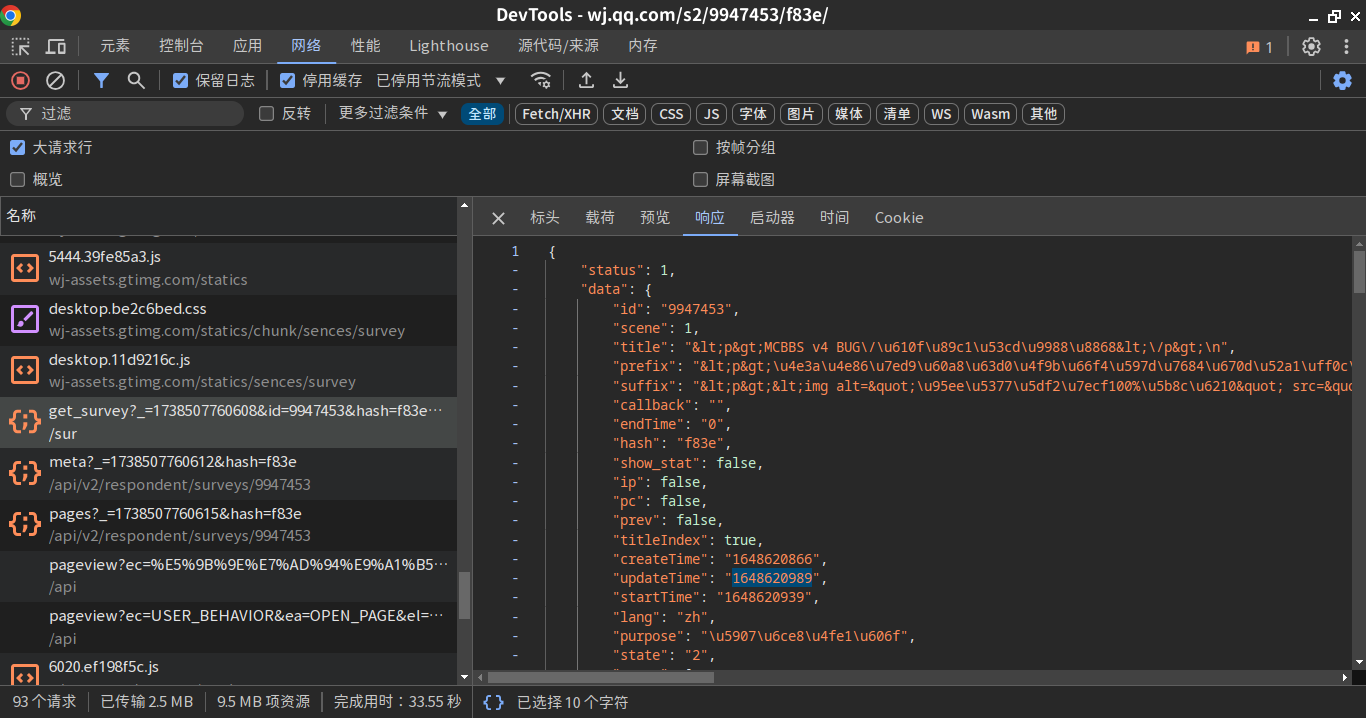Viewport: 1366px width, 718px height.
Task: Open the 源代码/来源 tab
Action: tap(558, 46)
